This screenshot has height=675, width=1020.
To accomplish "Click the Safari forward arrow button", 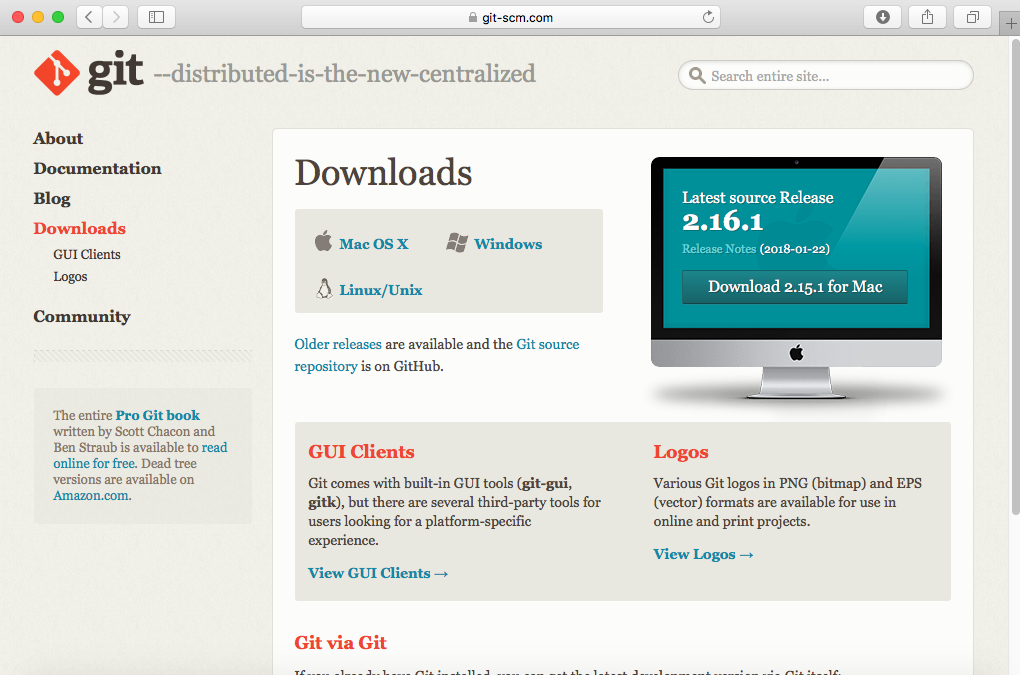I will point(116,17).
